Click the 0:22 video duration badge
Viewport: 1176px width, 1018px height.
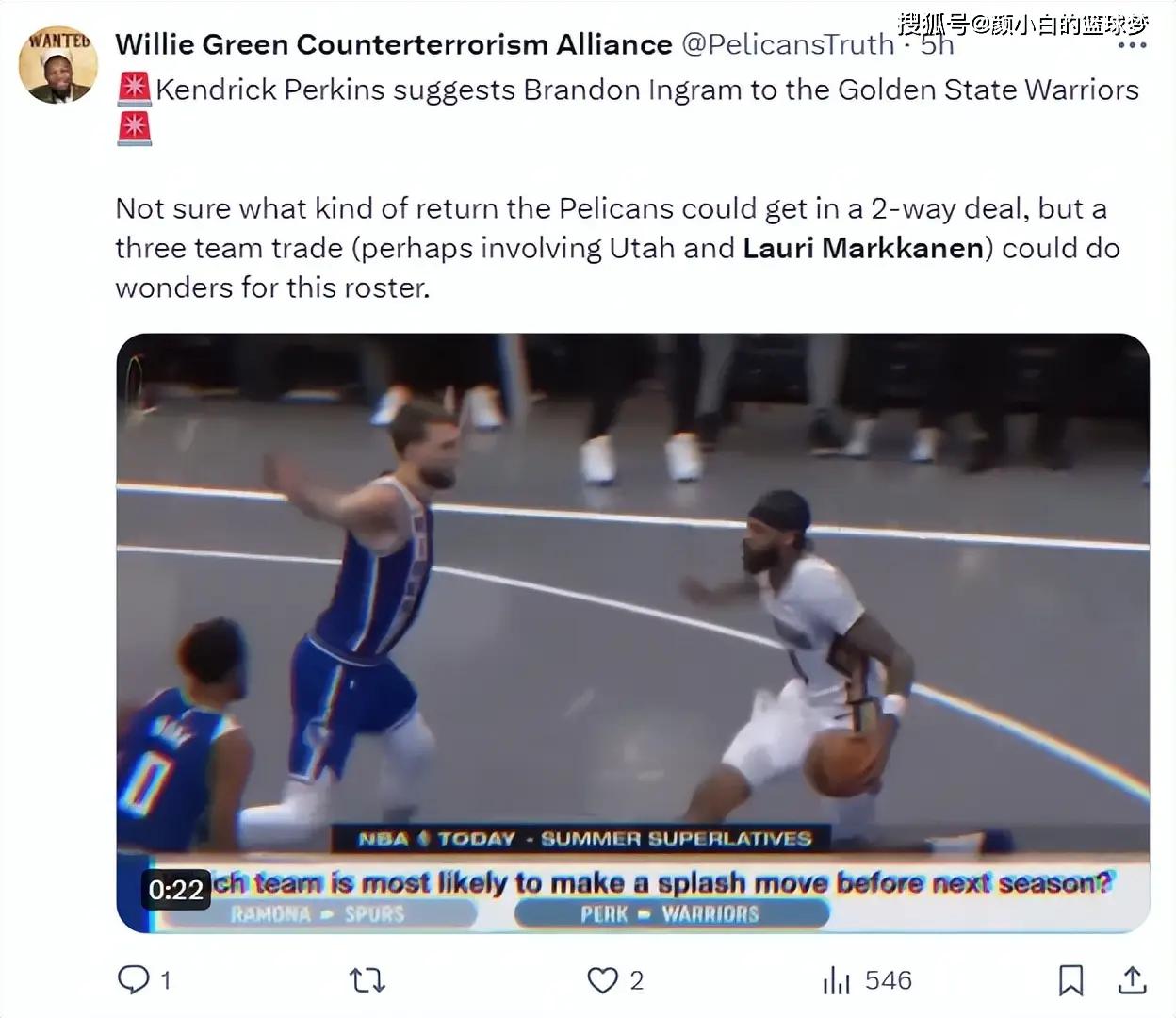click(x=176, y=889)
